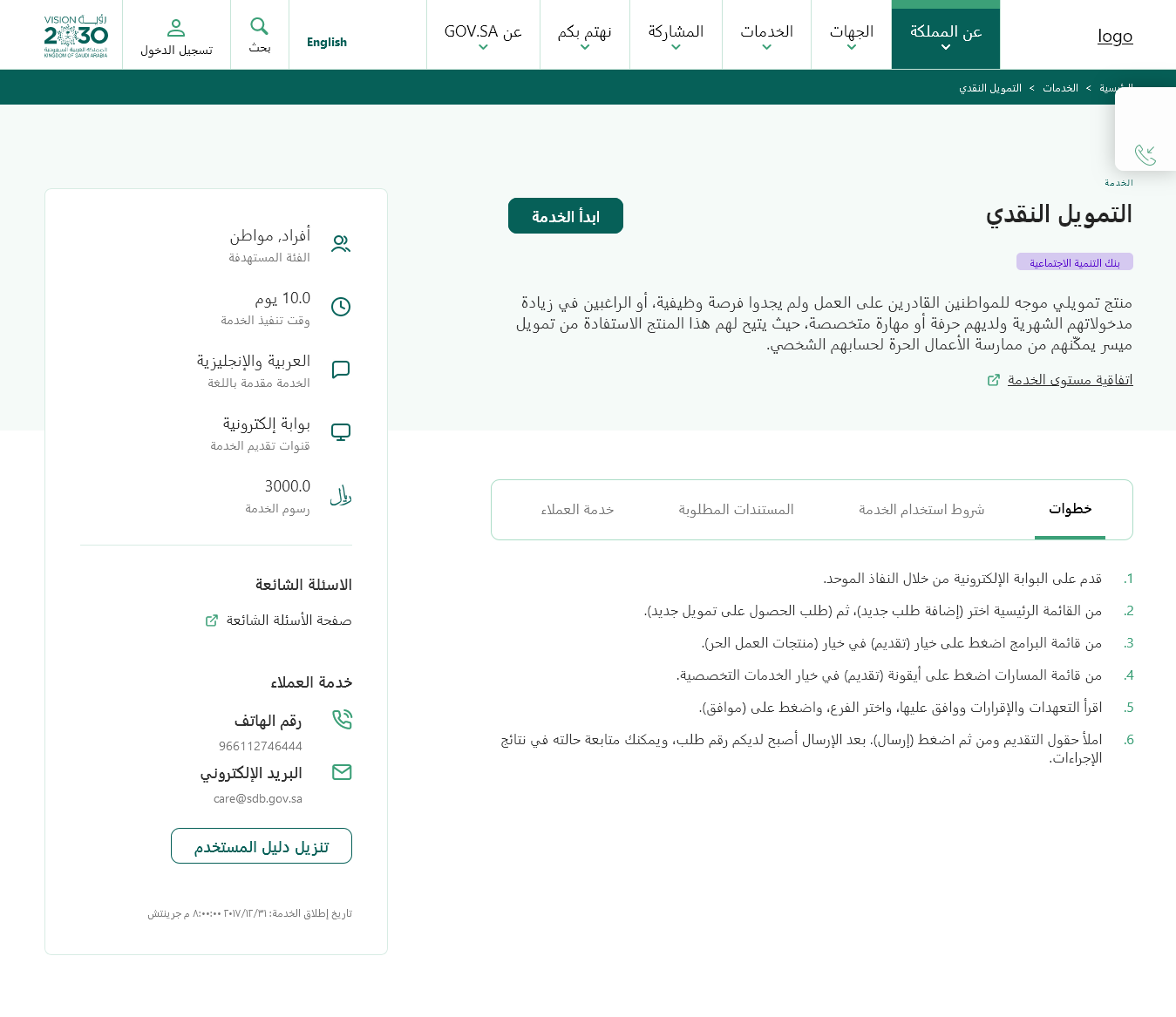Open اتفاقية مستوى الخدمة link
Screen dimensions: 1176x1017
click(x=1070, y=380)
